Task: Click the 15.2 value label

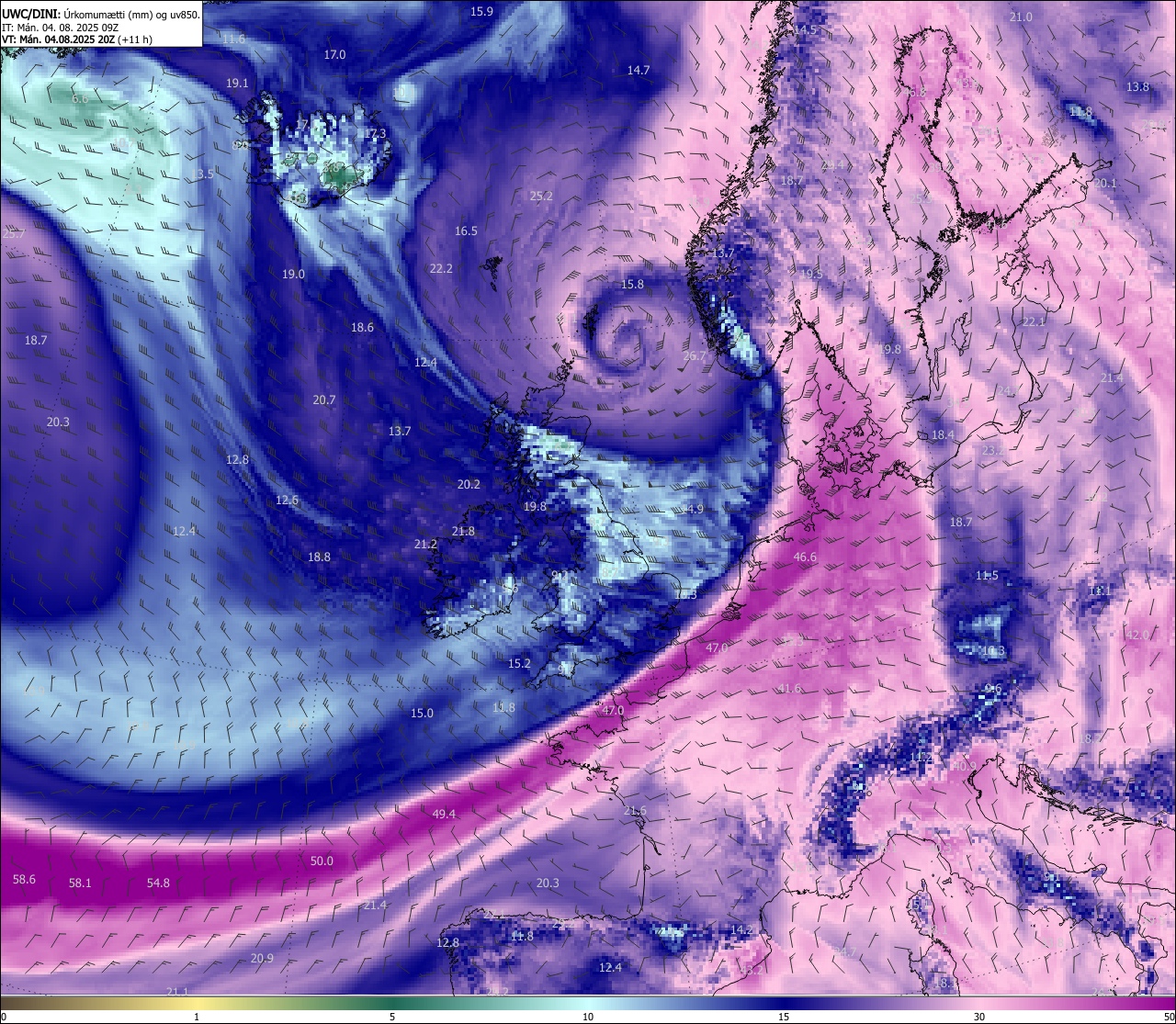Action: [x=519, y=663]
